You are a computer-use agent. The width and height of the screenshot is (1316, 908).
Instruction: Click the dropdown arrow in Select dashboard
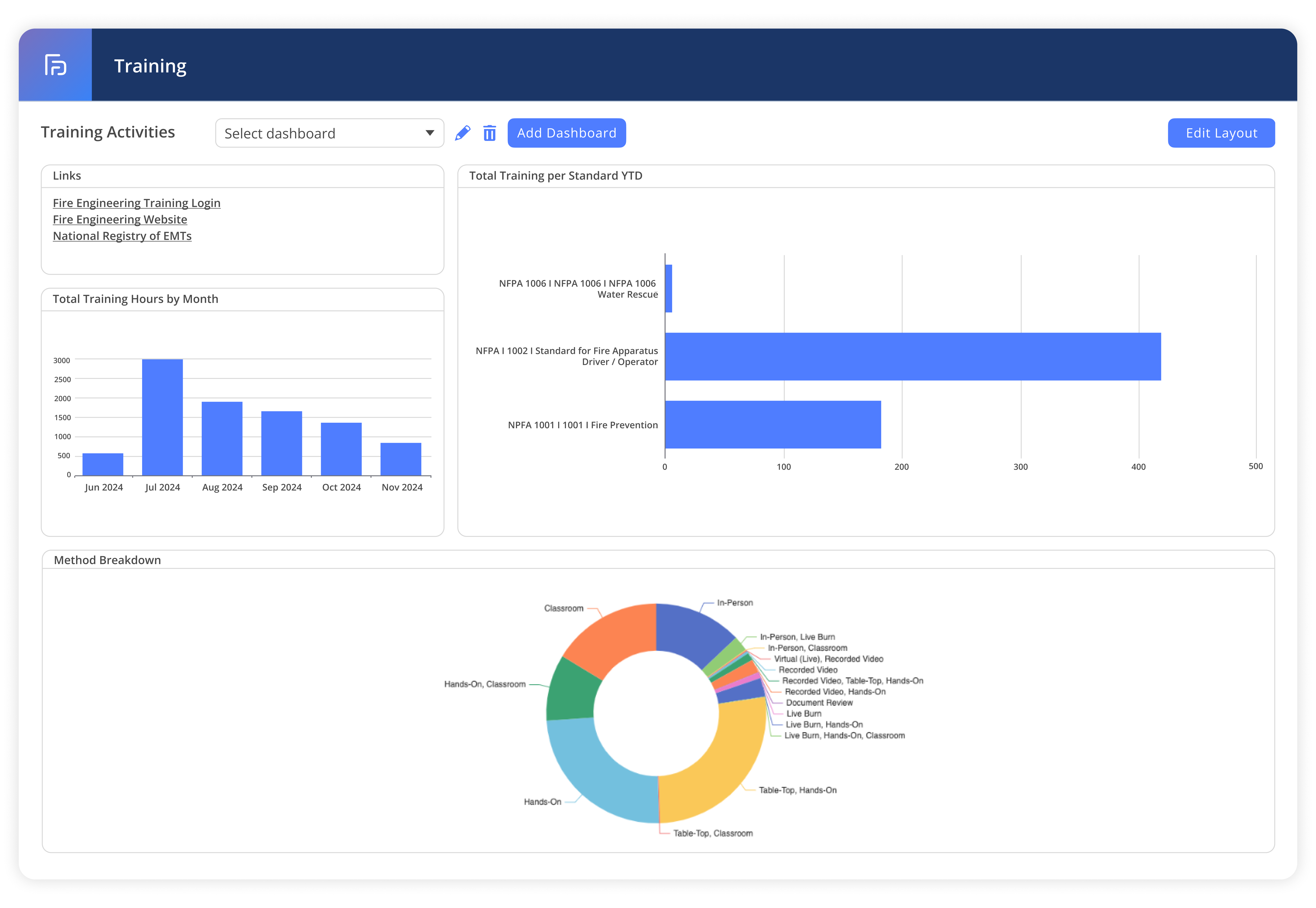point(430,133)
